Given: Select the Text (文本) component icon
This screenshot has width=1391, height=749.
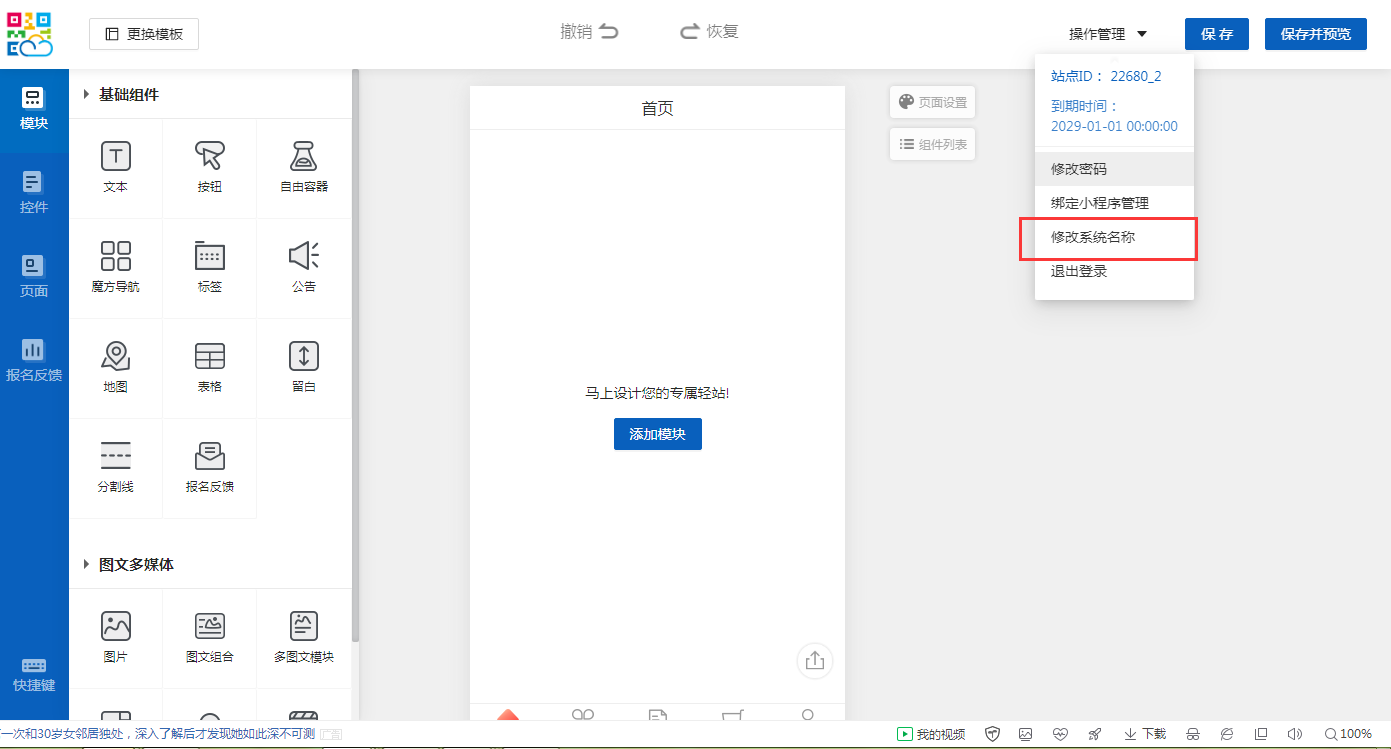Looking at the screenshot, I should [115, 157].
